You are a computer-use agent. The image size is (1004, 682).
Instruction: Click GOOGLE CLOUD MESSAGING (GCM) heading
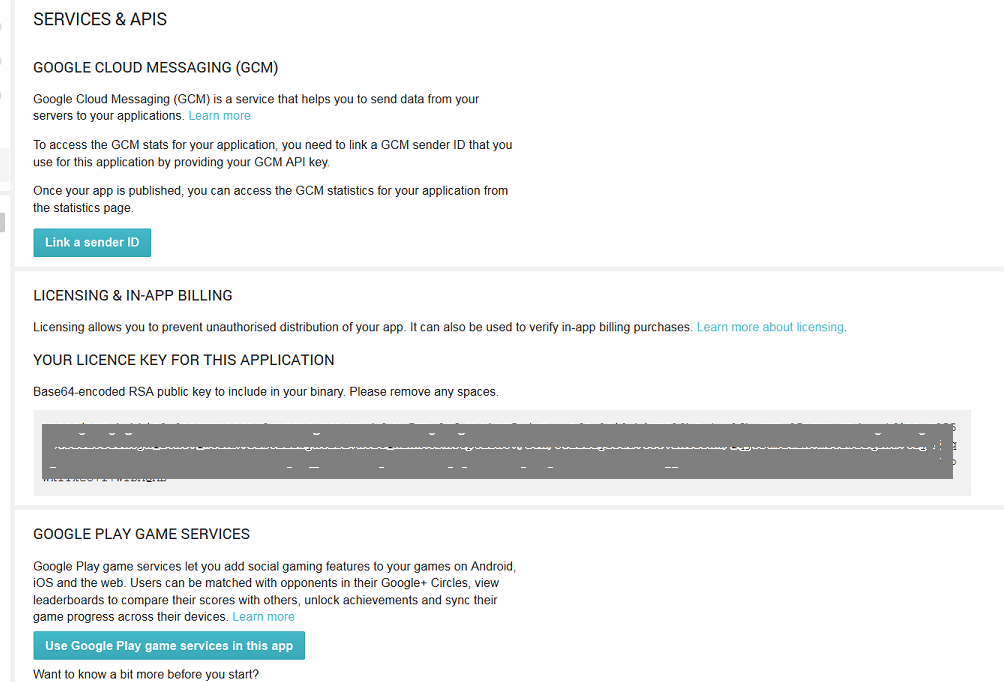(156, 68)
